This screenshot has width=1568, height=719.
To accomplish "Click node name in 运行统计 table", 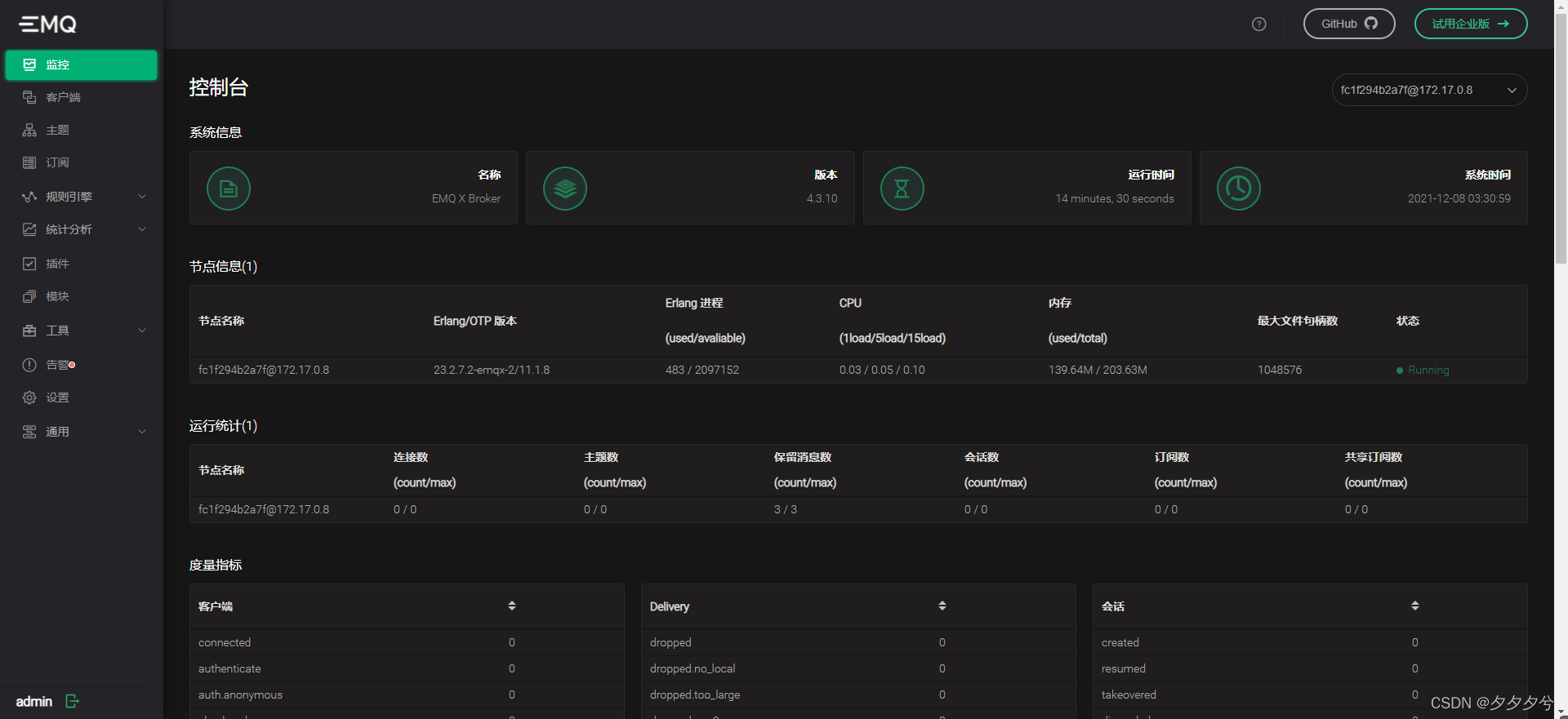I will [264, 509].
